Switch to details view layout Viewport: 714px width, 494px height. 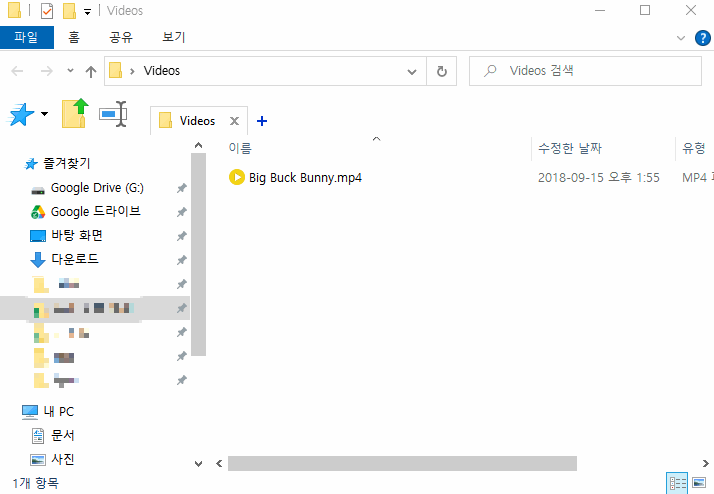[677, 483]
